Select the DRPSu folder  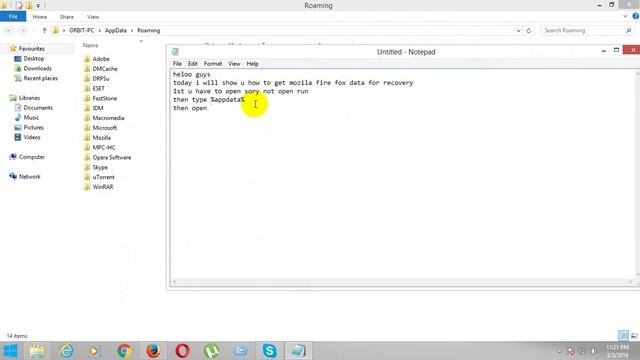(x=101, y=78)
